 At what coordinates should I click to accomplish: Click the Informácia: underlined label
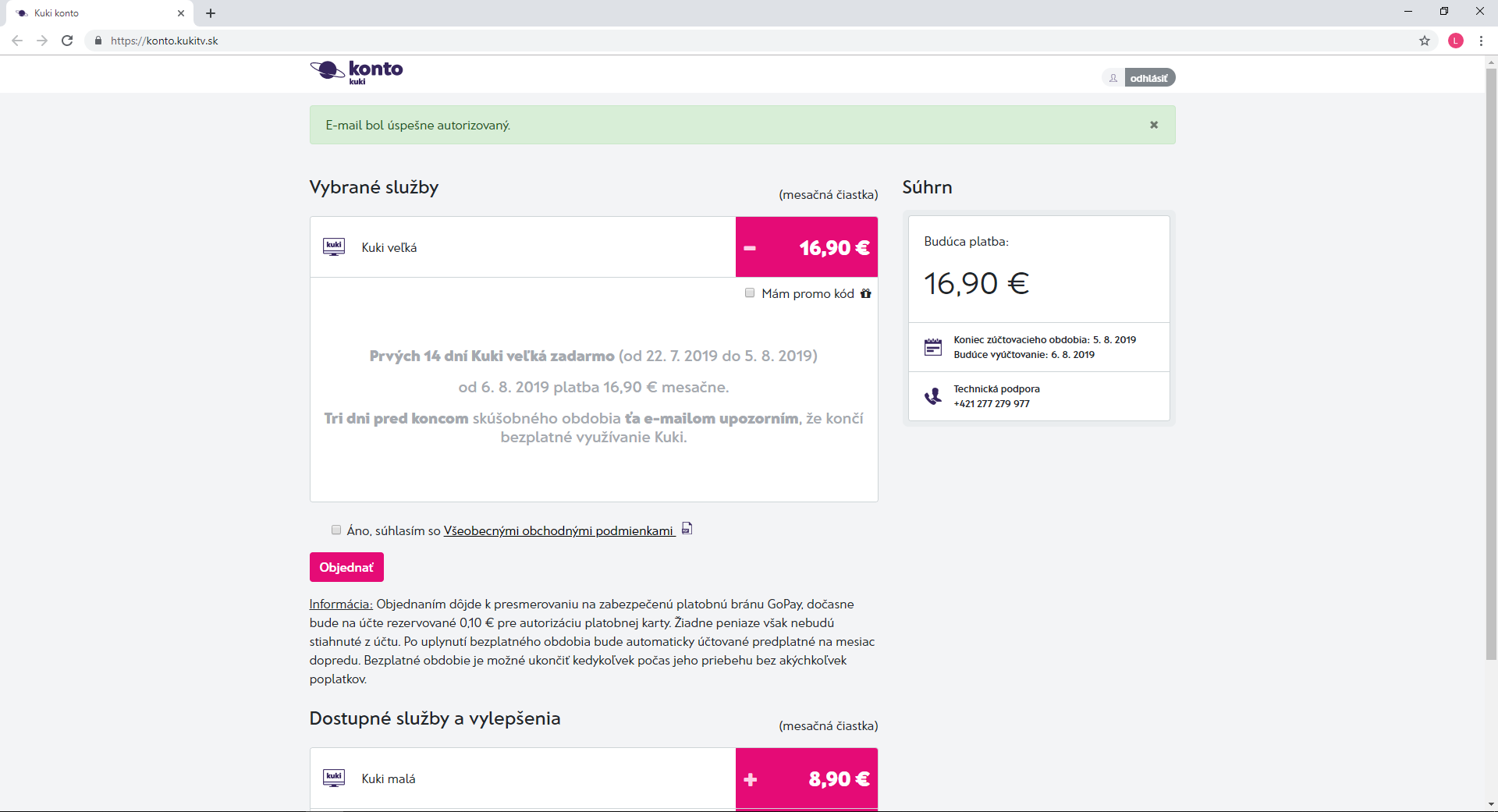(341, 604)
